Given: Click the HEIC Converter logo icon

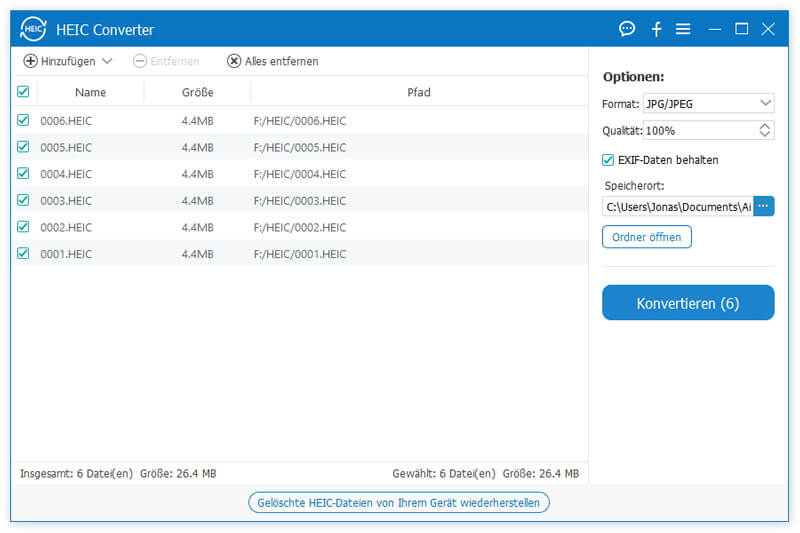Looking at the screenshot, I should pos(33,29).
